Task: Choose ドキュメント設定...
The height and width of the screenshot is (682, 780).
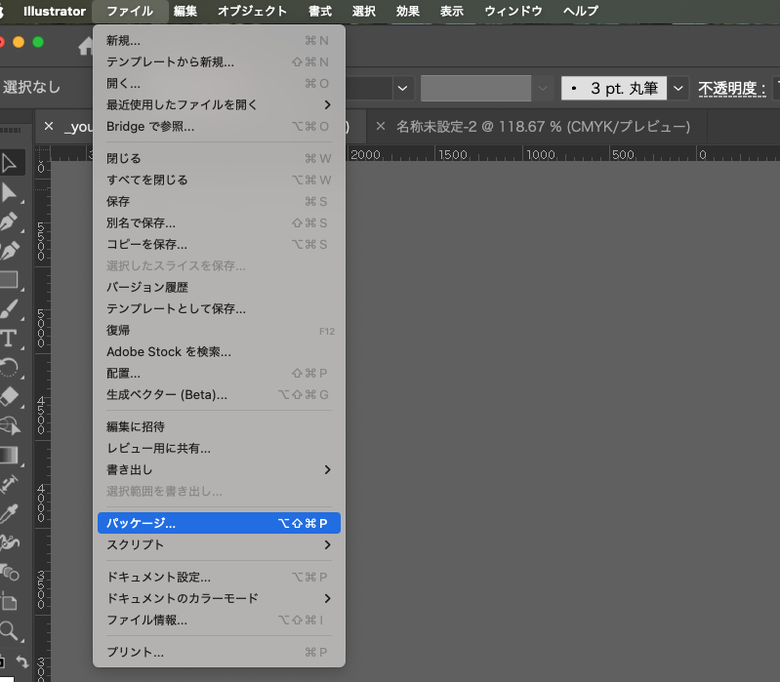Action: (x=219, y=577)
